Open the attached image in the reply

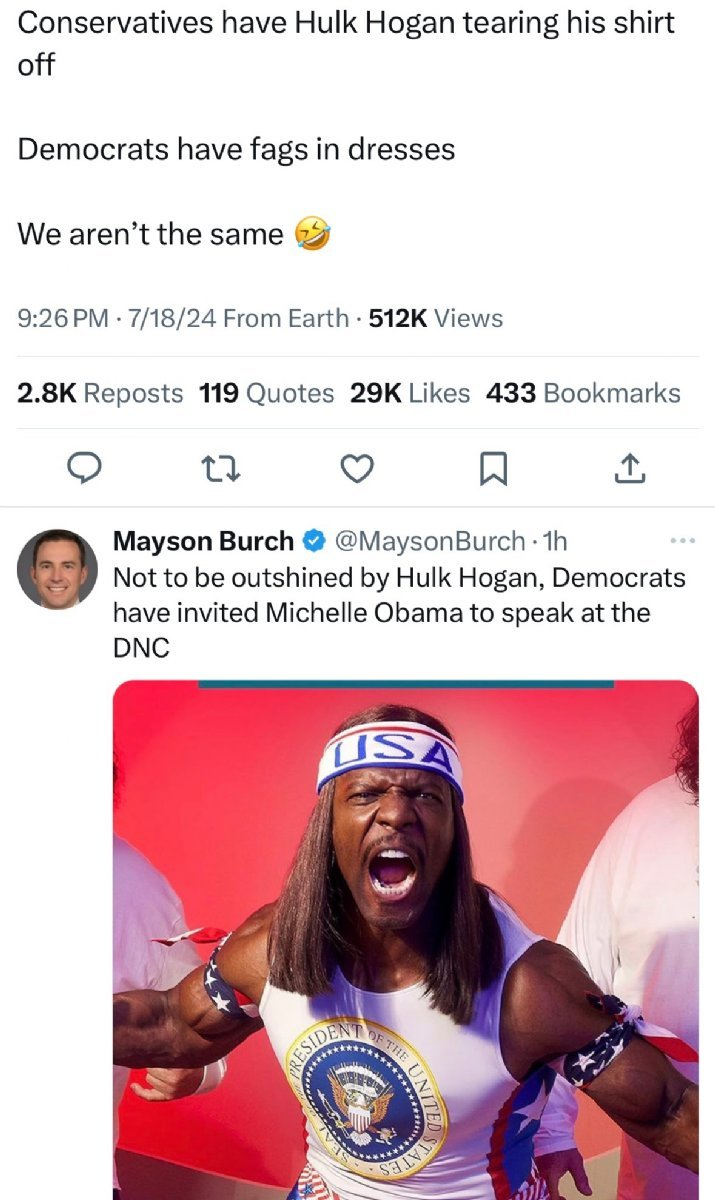[405, 940]
